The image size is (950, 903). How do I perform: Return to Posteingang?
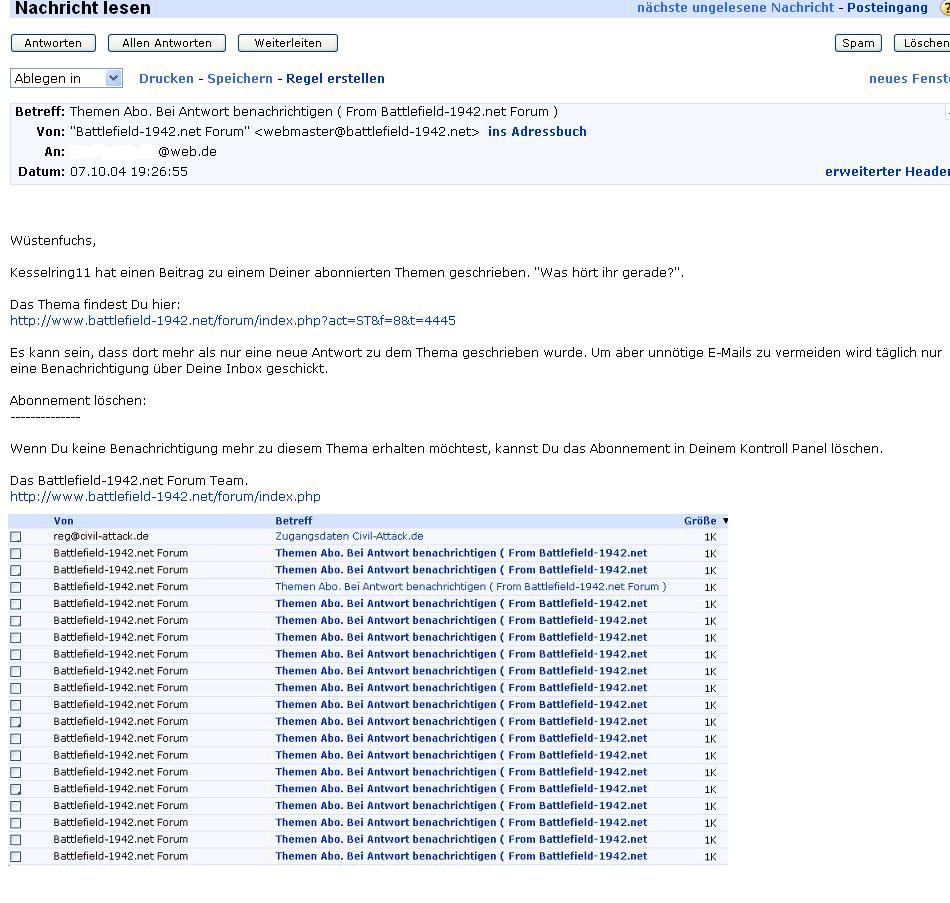coord(887,8)
